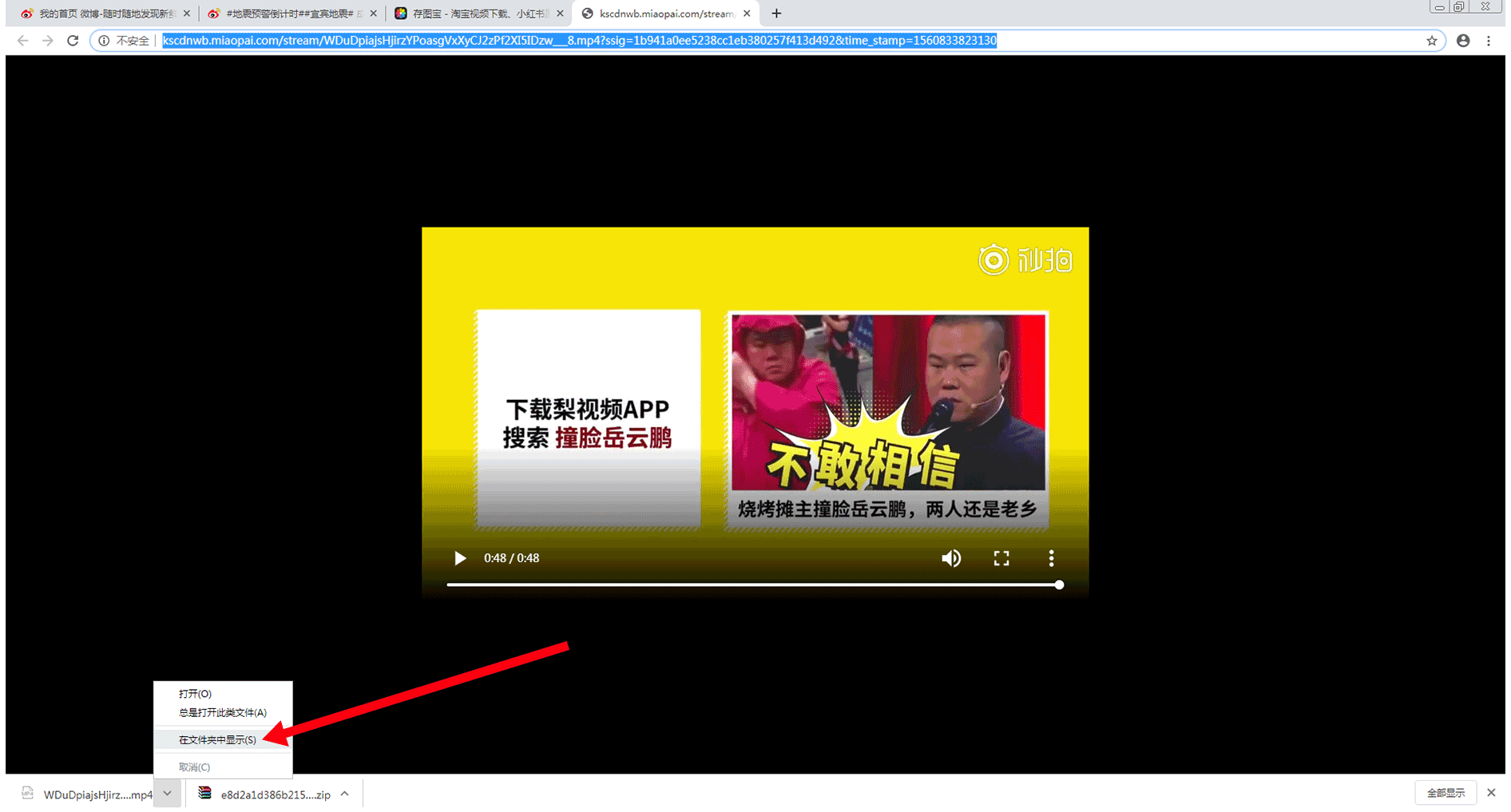Click the 全部显示 button

point(1446,793)
